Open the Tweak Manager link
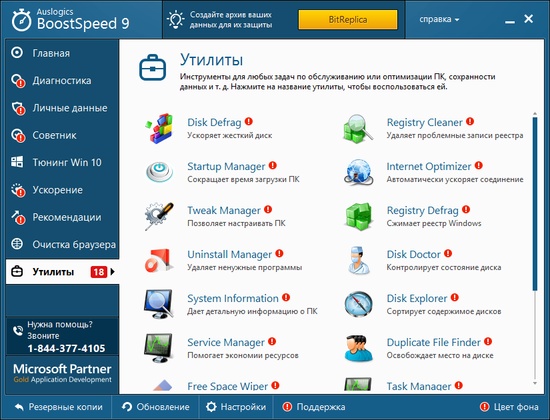Image resolution: width=550 pixels, height=420 pixels. [224, 210]
